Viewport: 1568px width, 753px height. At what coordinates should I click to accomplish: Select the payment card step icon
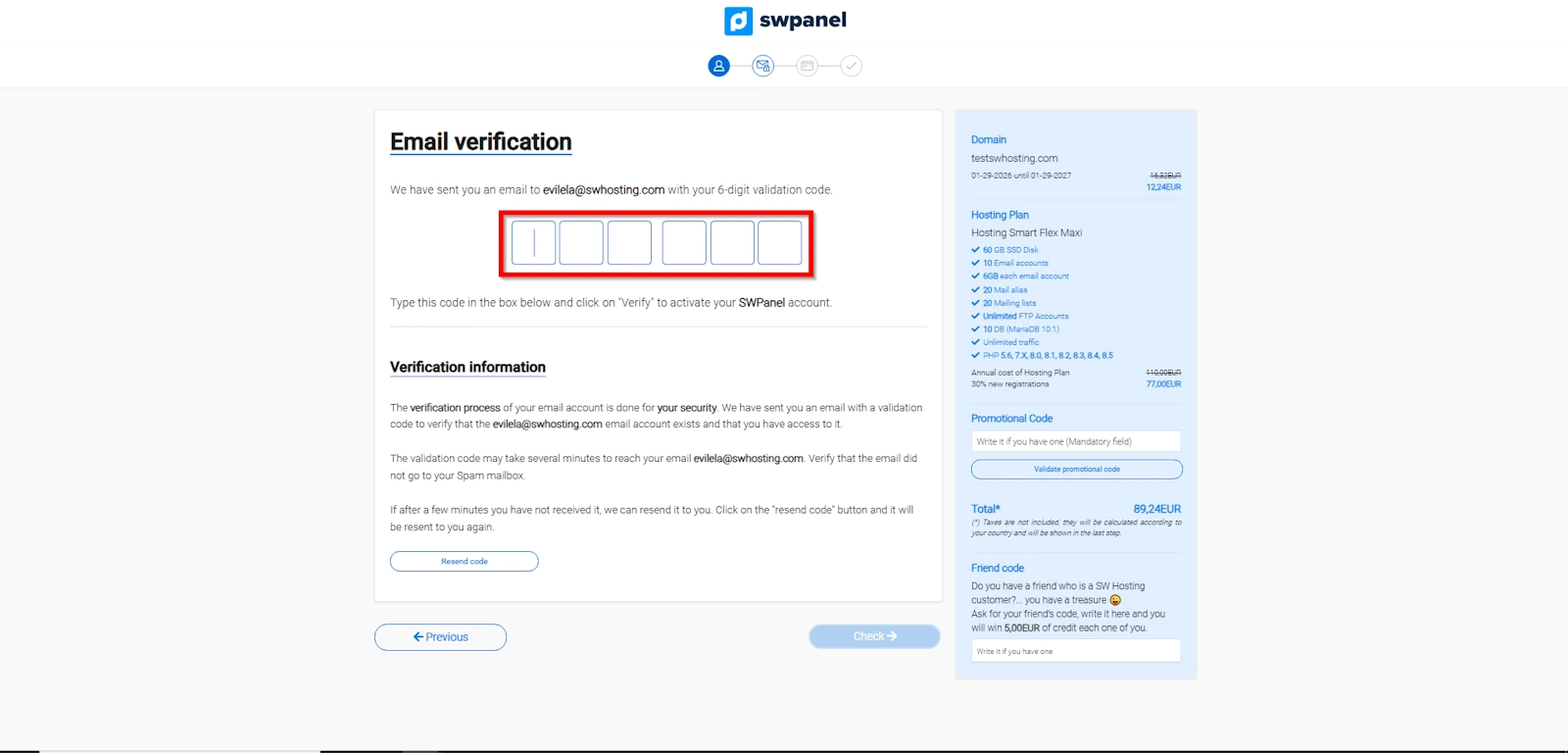coord(807,66)
